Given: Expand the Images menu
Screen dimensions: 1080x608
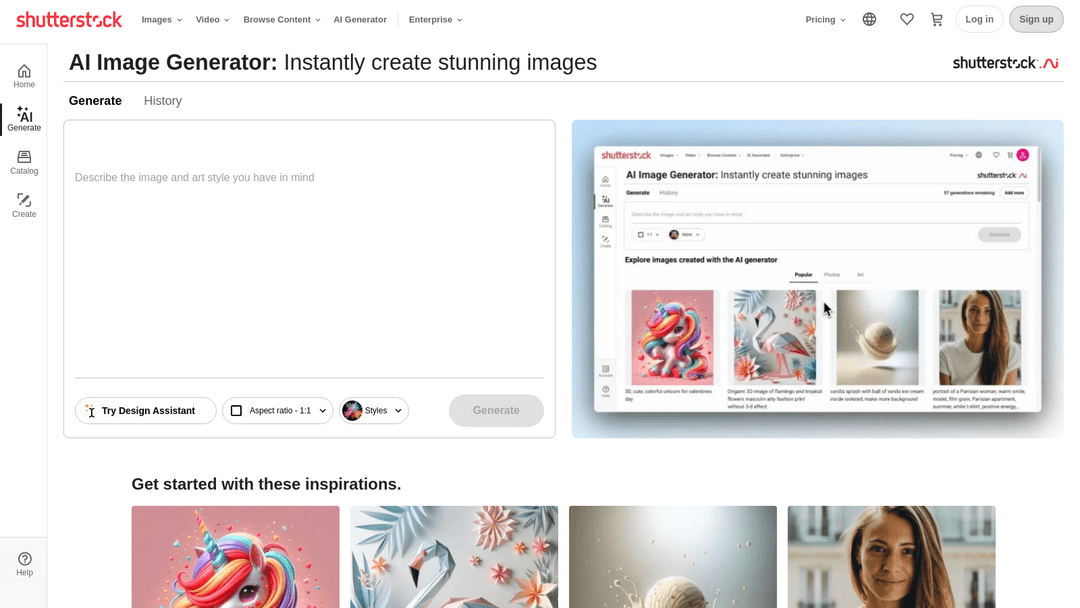Looking at the screenshot, I should point(162,19).
